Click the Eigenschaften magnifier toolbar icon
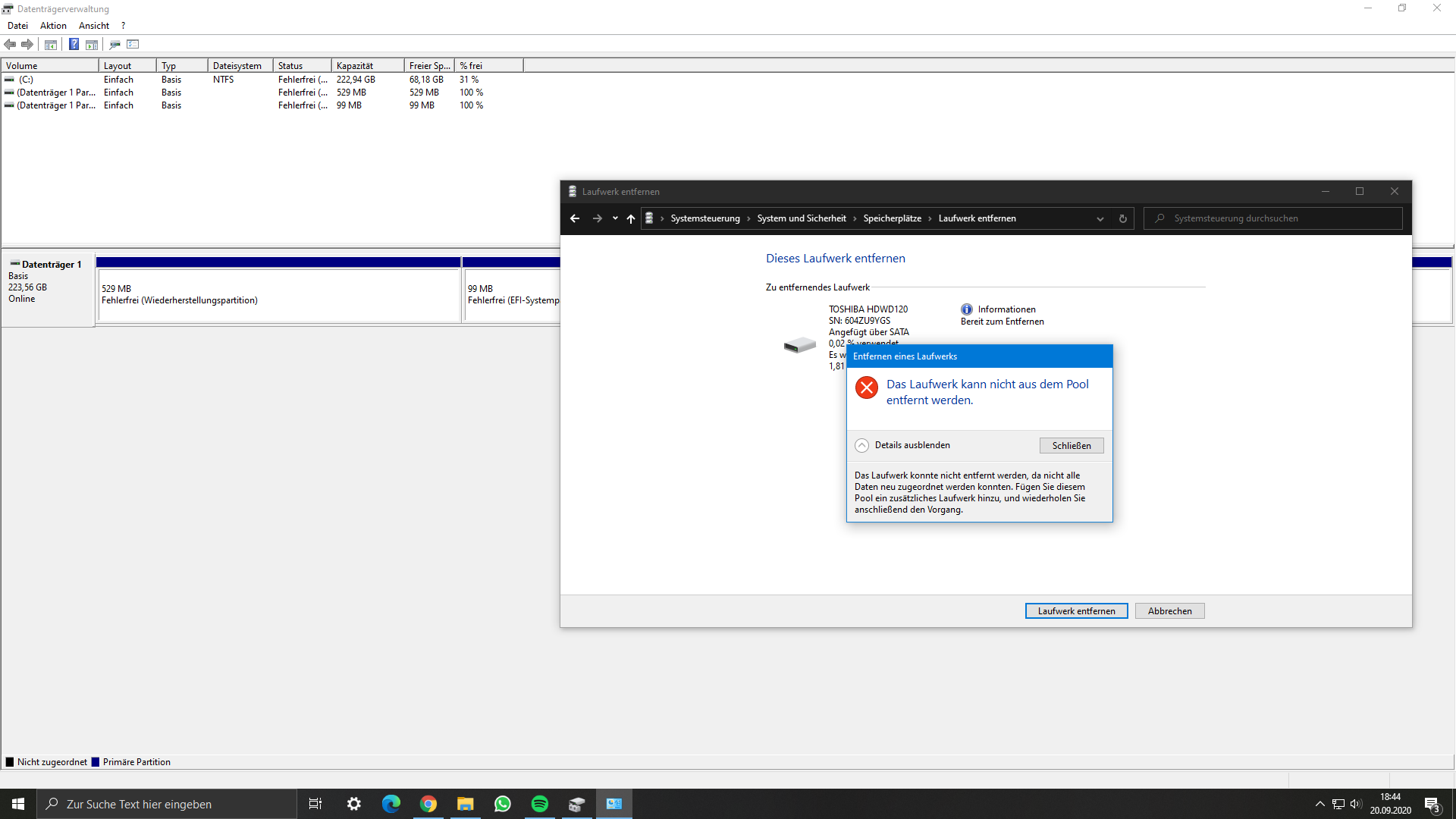 click(x=115, y=44)
